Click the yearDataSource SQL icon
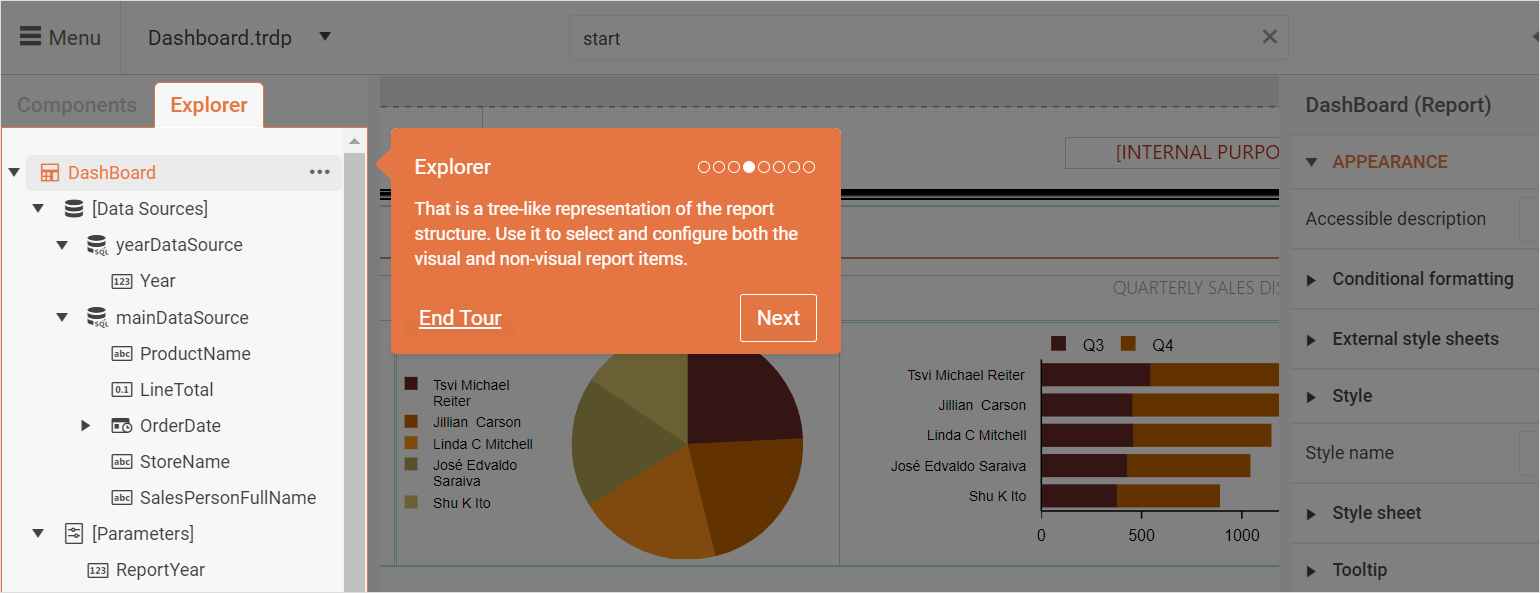This screenshot has width=1540, height=593. tap(97, 245)
